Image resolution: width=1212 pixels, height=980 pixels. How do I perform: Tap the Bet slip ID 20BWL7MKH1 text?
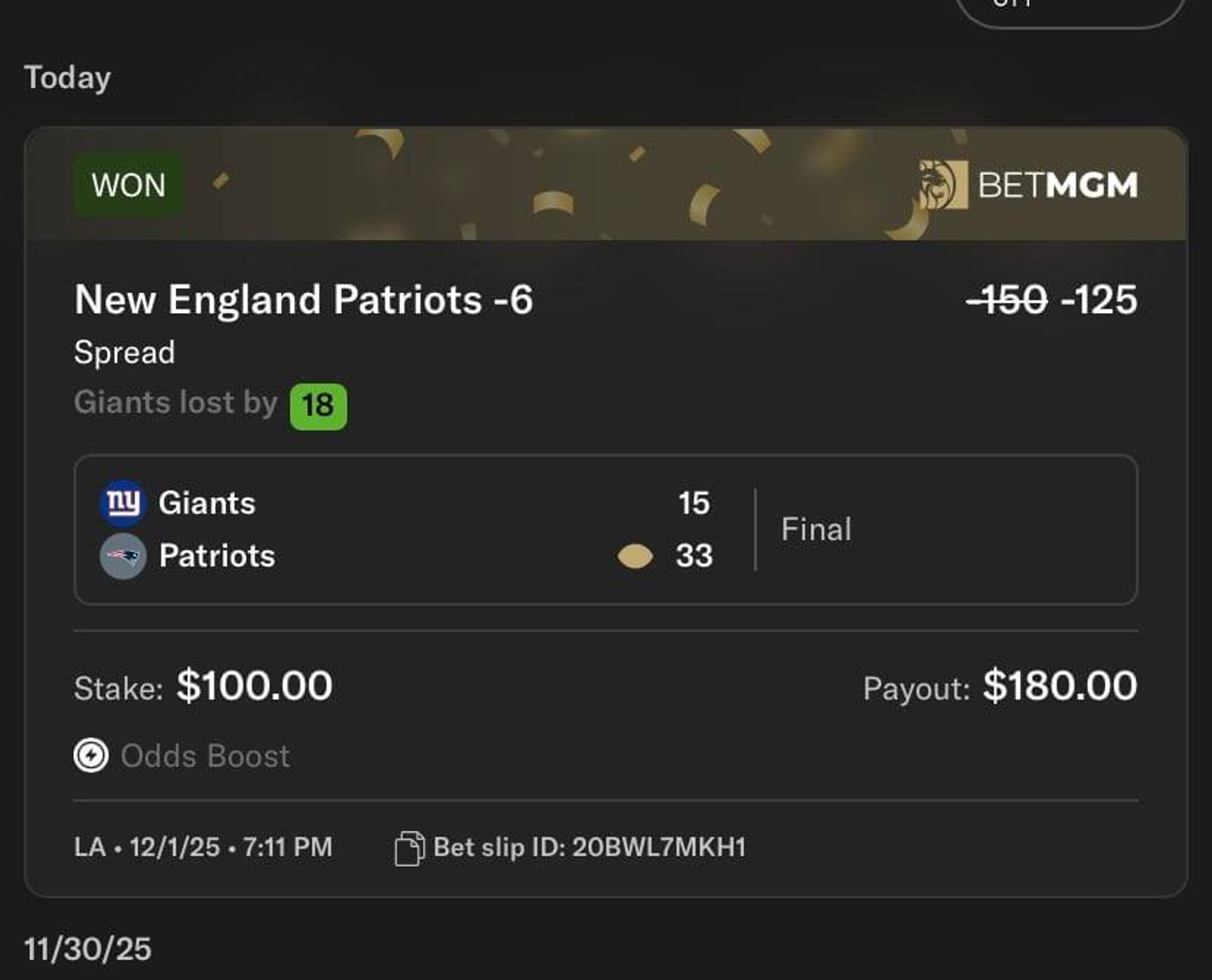(x=590, y=848)
